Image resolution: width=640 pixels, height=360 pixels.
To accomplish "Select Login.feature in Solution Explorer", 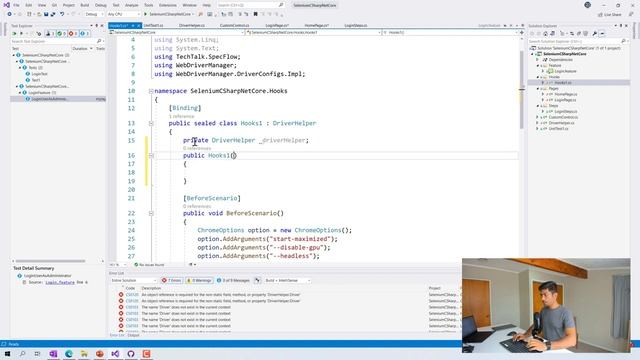I will (x=565, y=71).
